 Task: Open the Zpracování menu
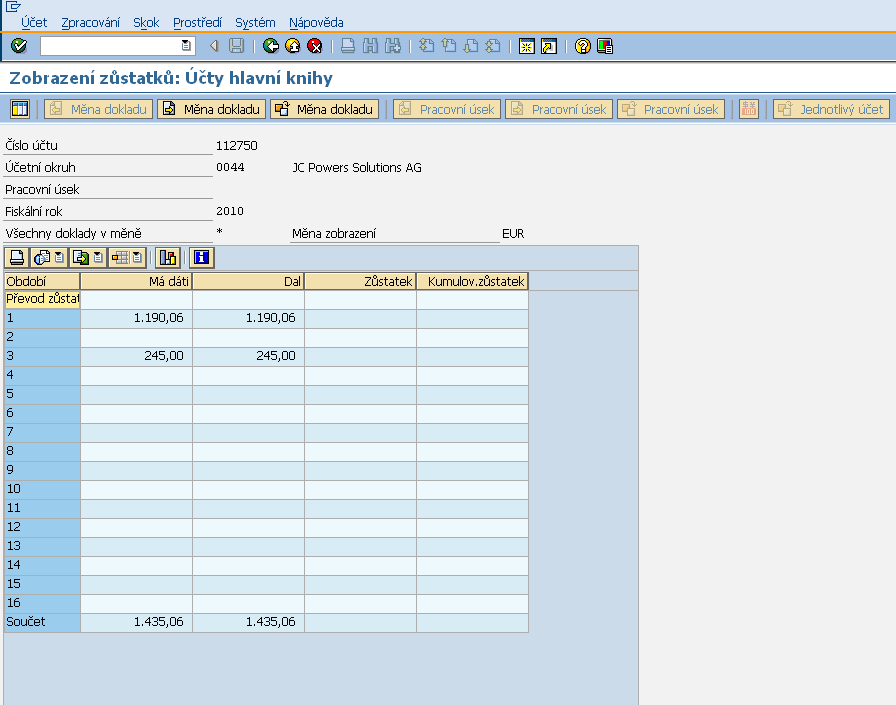tap(90, 23)
